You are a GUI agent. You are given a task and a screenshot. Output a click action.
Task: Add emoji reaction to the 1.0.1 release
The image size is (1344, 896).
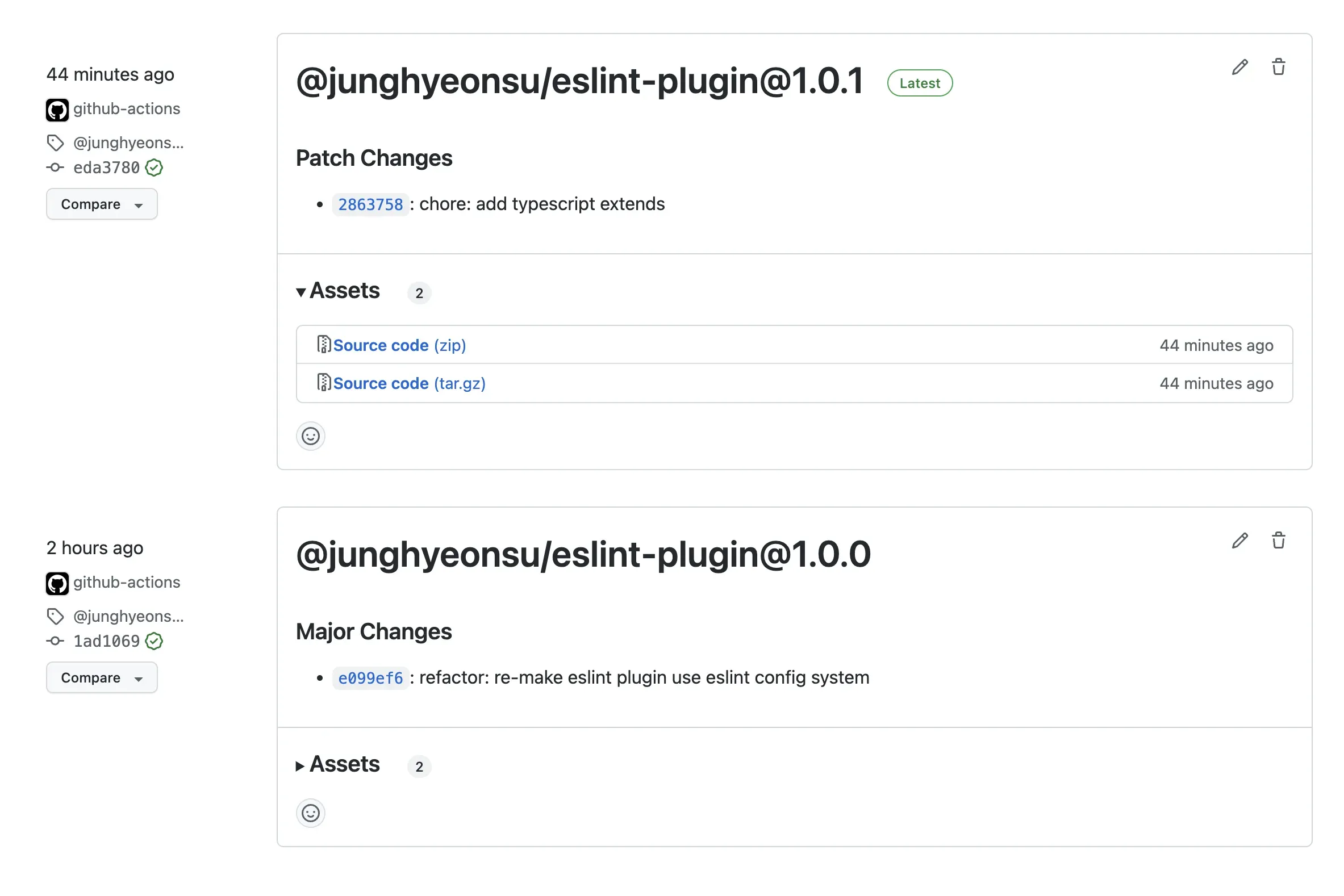pos(310,437)
